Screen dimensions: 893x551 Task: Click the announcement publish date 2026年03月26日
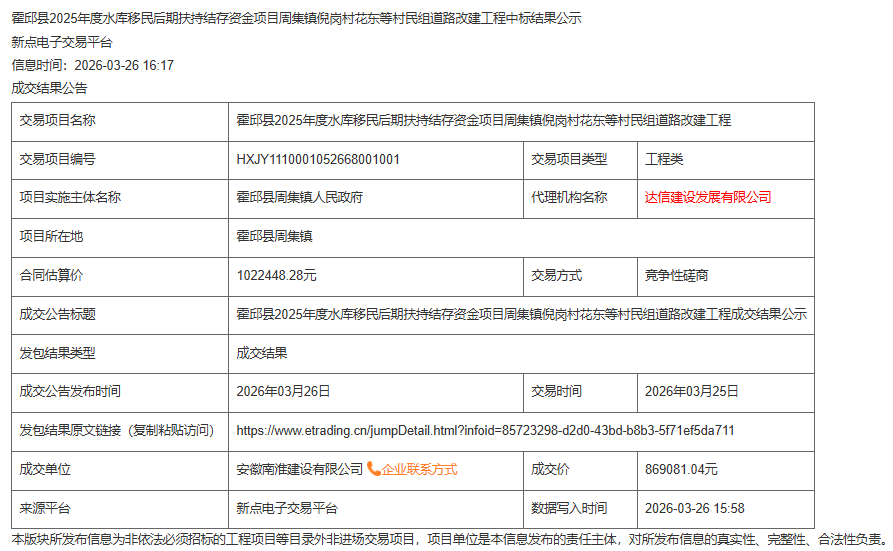click(283, 391)
